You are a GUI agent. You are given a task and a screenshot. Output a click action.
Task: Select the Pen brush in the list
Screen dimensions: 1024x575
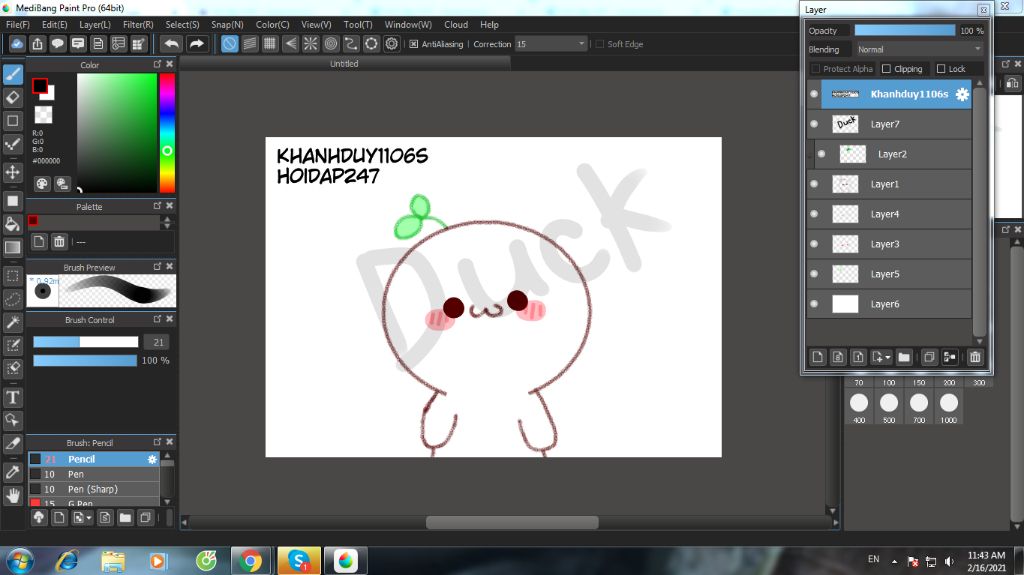click(94, 474)
